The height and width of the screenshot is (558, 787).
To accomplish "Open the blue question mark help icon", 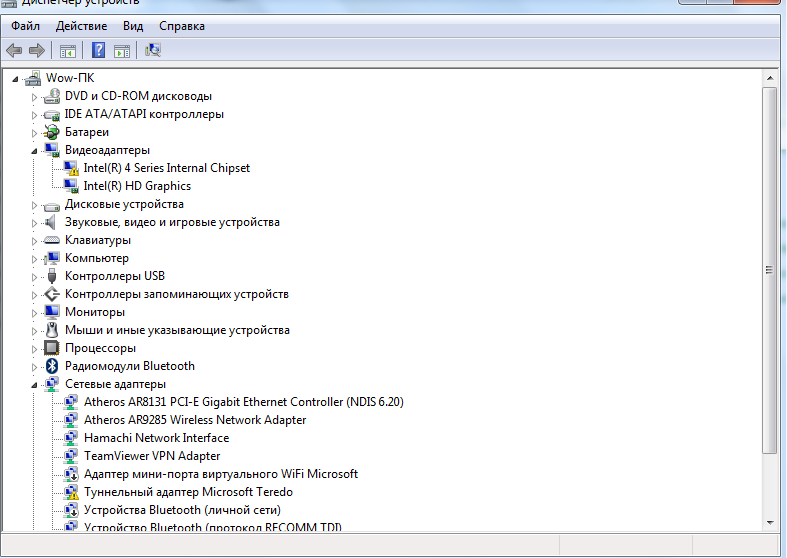I will point(98,50).
